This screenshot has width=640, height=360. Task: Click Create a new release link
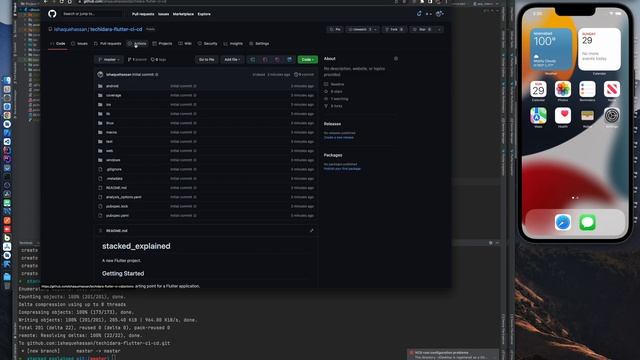click(339, 138)
